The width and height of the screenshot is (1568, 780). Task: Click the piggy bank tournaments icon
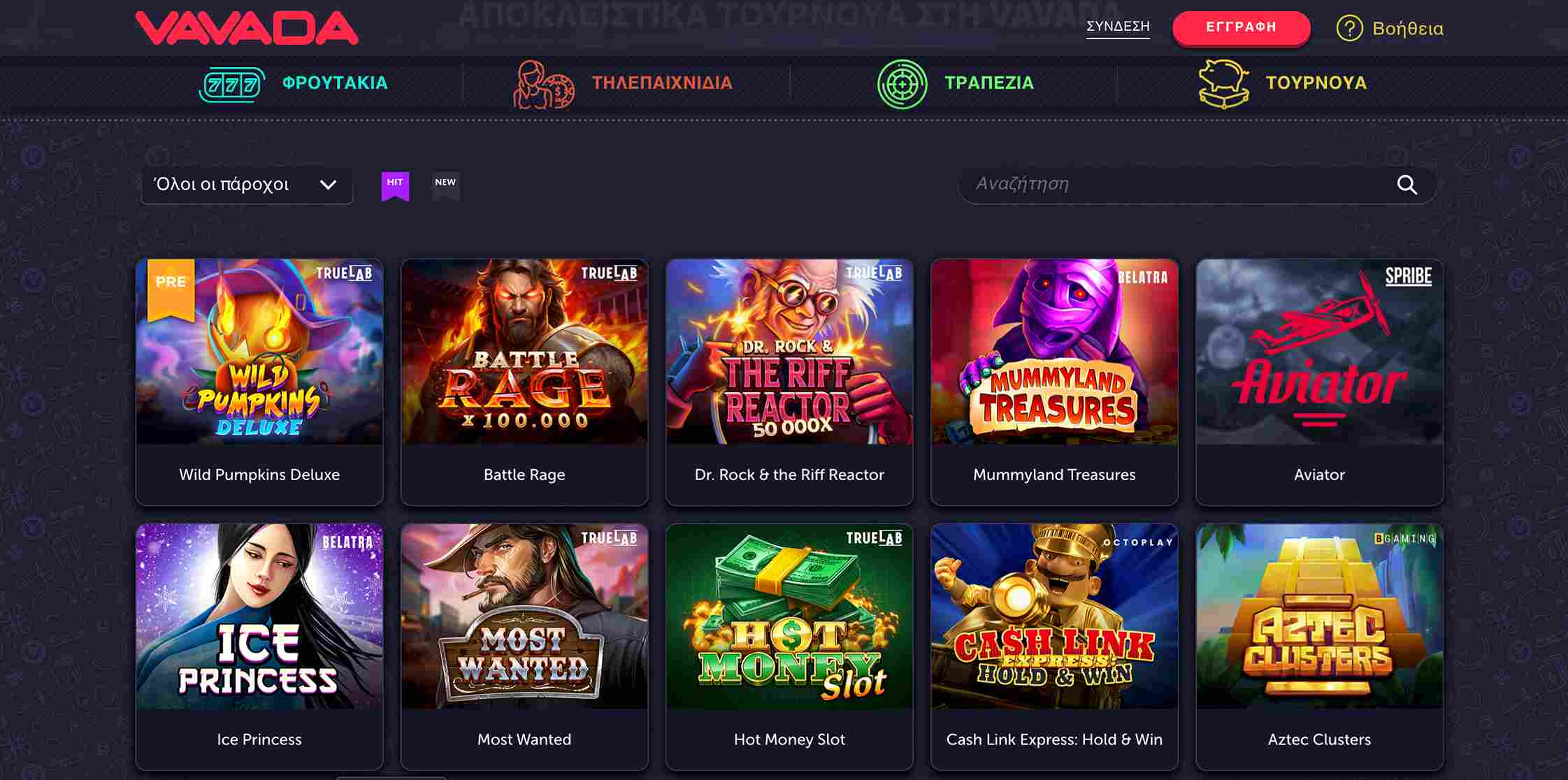[x=1223, y=84]
